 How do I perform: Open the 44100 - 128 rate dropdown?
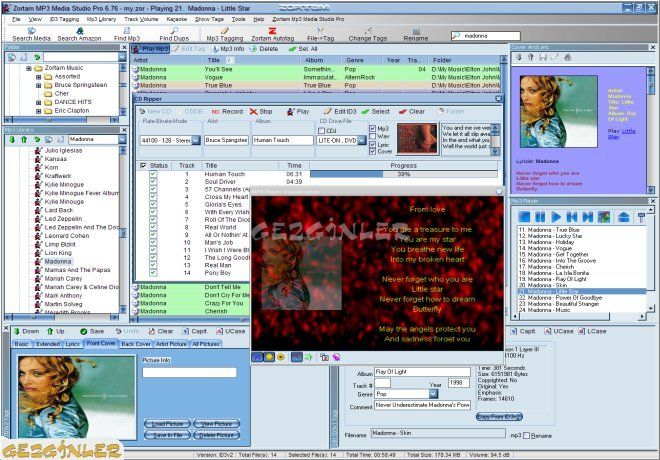(196, 140)
